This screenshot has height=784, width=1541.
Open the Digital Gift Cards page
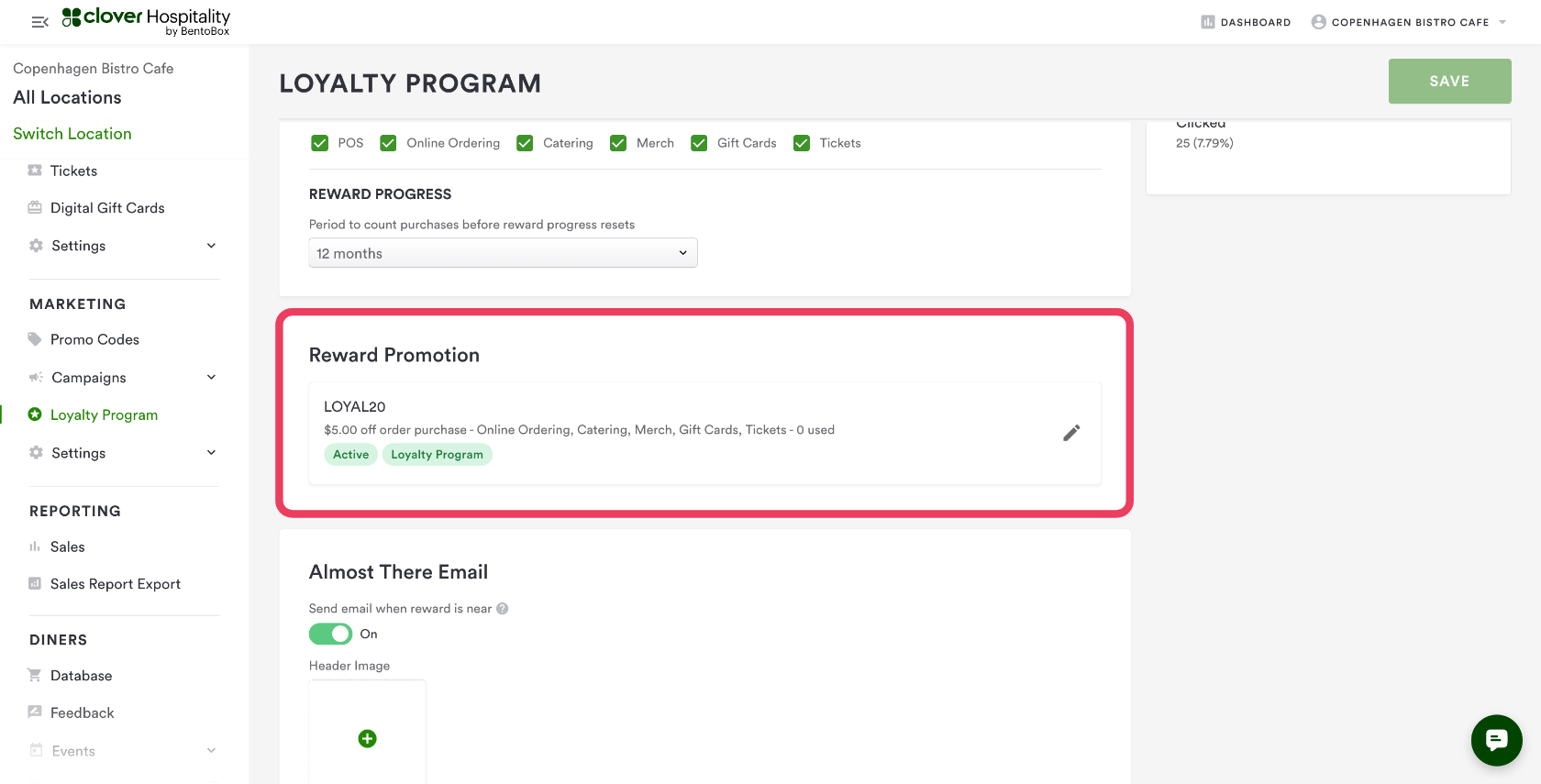tap(107, 208)
